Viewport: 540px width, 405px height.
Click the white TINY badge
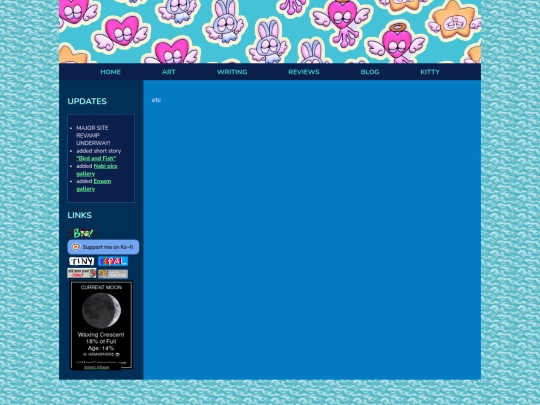point(82,261)
